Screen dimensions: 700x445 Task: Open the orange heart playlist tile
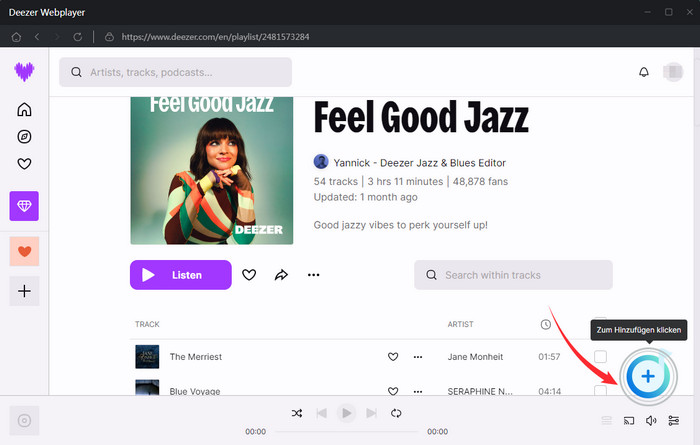24,251
